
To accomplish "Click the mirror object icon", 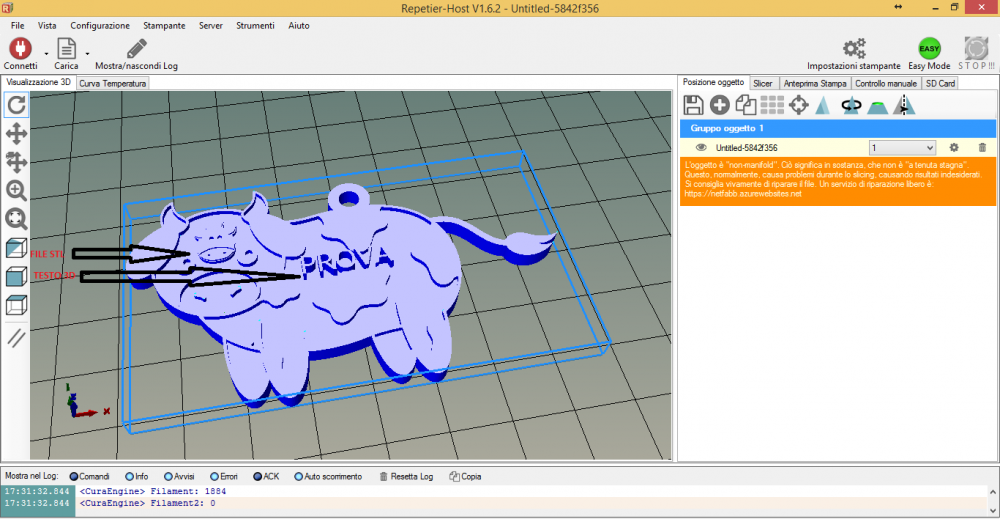I will tap(904, 105).
